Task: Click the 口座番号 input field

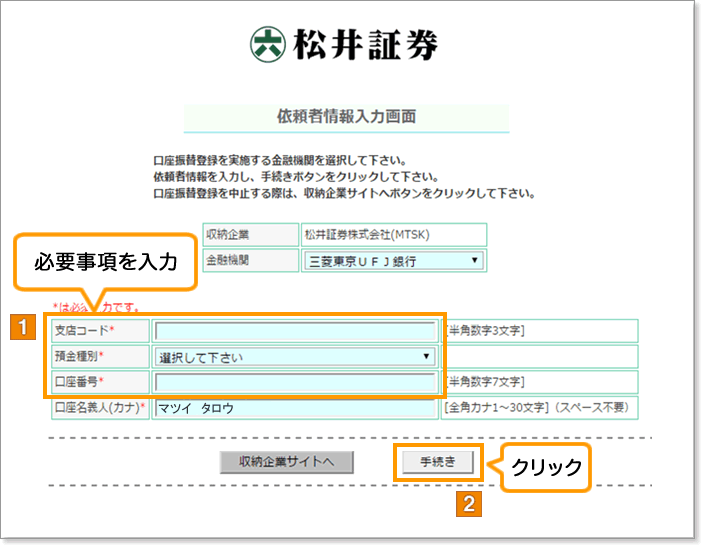Action: tap(295, 382)
